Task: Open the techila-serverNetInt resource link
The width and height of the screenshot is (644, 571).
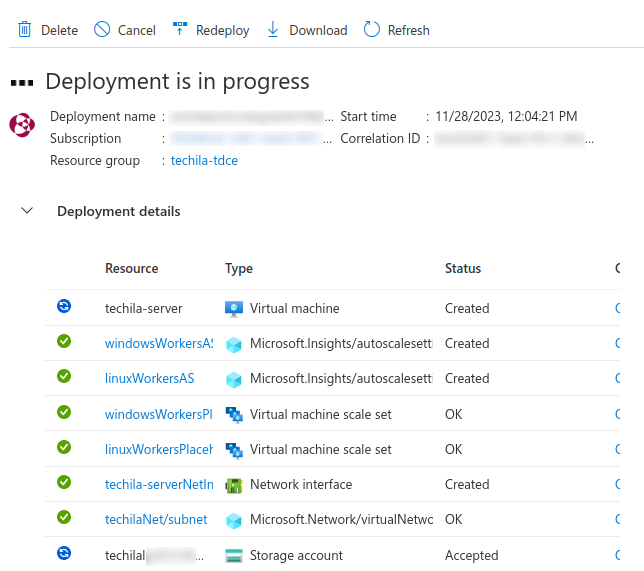Action: 158,485
